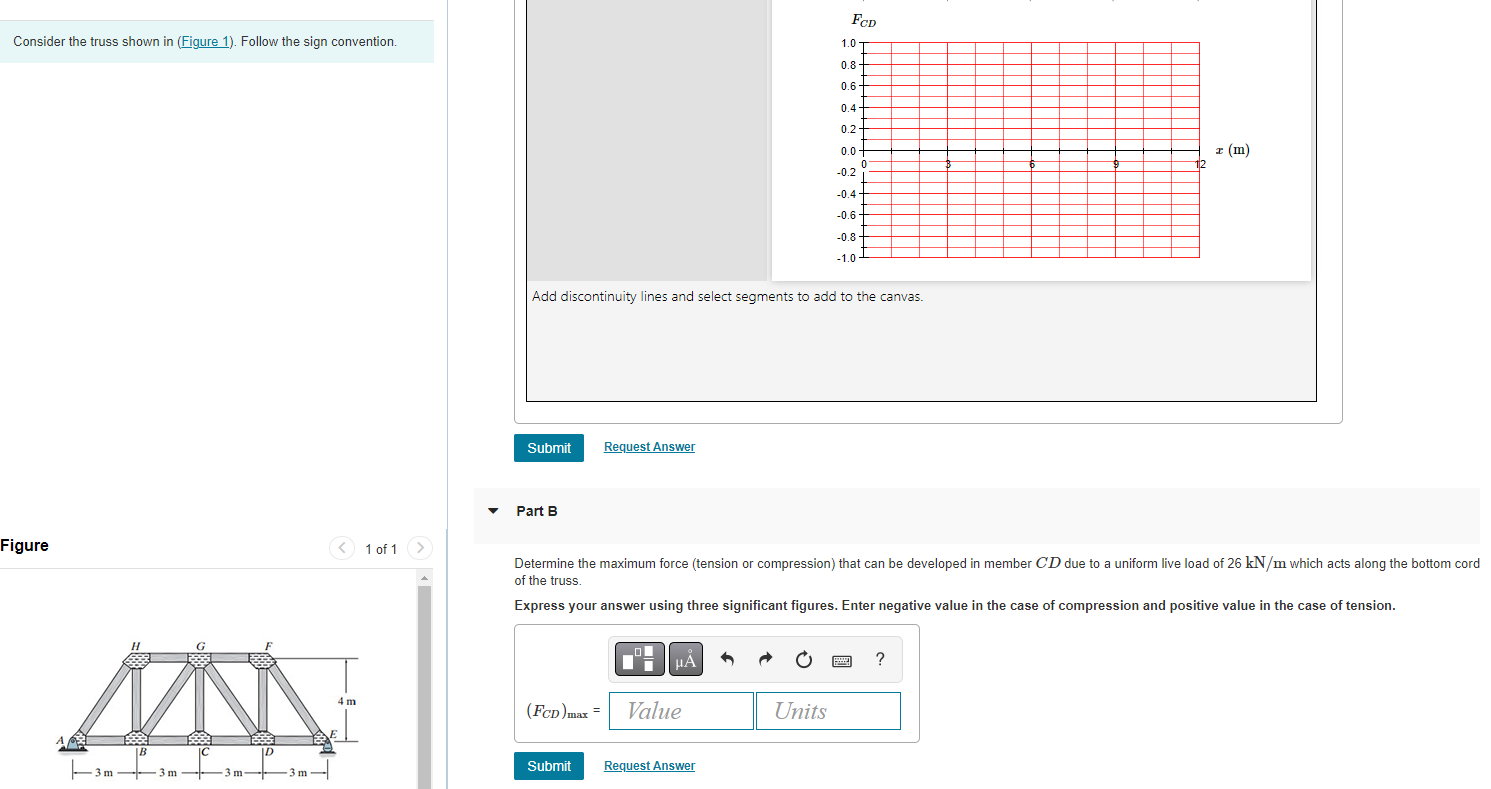Screen dimensions: 1491x789
Task: Click the Value input field
Action: (x=681, y=710)
